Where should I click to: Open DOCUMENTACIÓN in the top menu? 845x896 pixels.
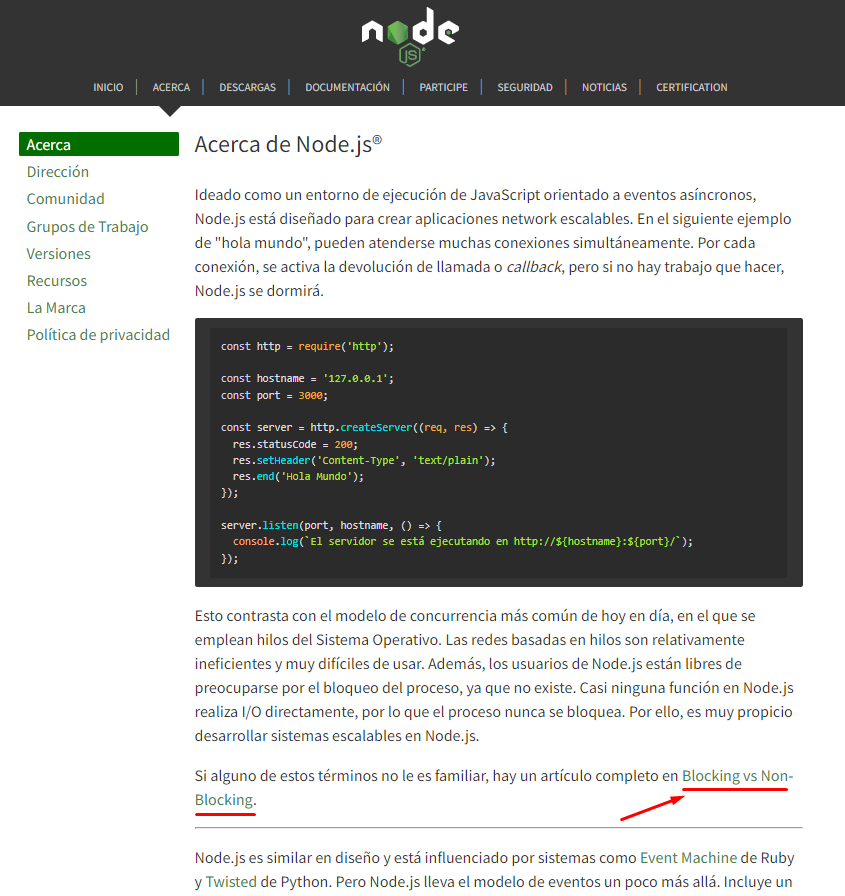pyautogui.click(x=347, y=87)
